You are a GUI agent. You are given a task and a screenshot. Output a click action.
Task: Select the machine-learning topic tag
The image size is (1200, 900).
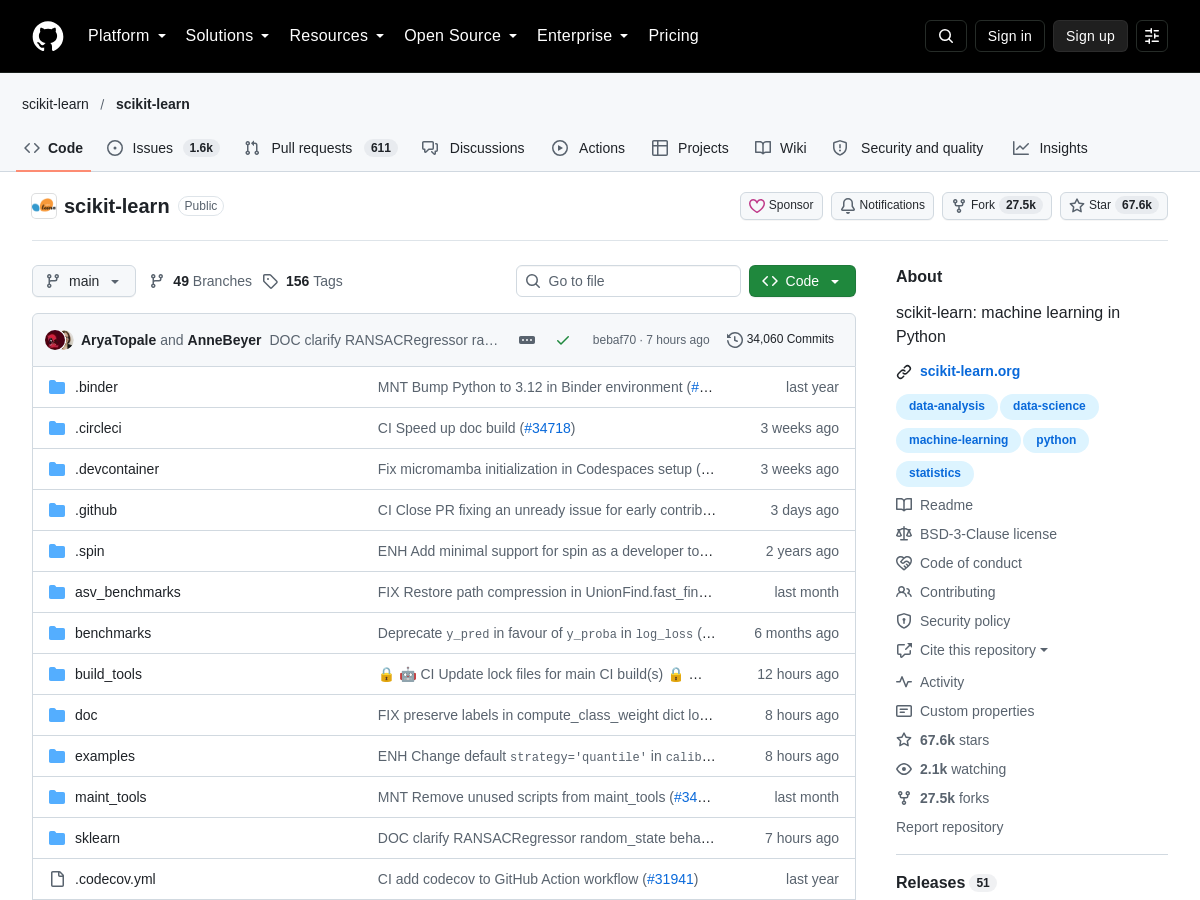(958, 440)
